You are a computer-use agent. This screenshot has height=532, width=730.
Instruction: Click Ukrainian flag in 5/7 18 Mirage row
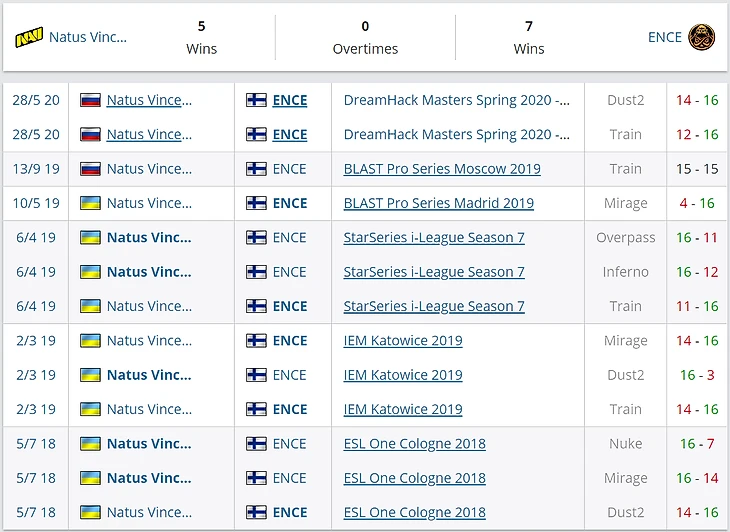click(90, 478)
